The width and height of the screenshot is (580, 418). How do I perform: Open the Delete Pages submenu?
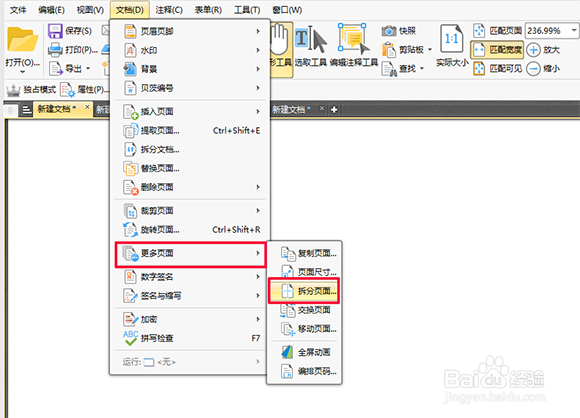pos(190,187)
